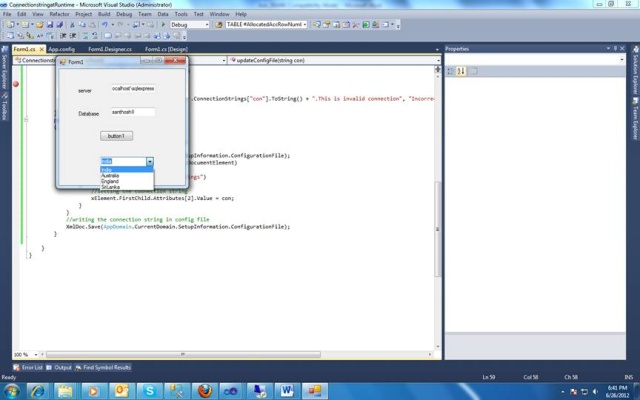
Task: Open the Build menu
Action: pos(104,14)
